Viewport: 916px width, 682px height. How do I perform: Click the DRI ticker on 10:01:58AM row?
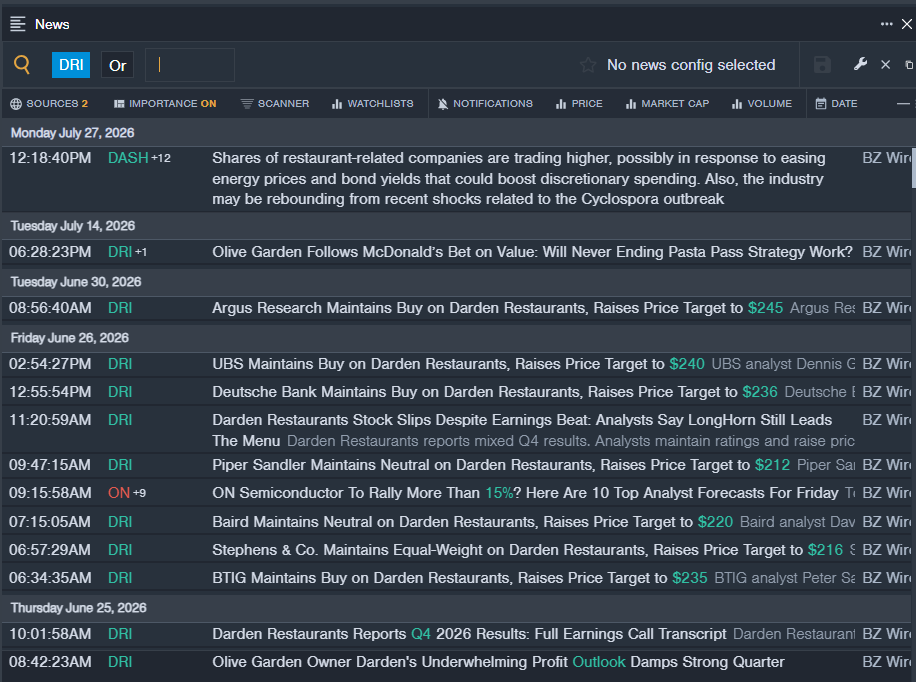point(120,633)
